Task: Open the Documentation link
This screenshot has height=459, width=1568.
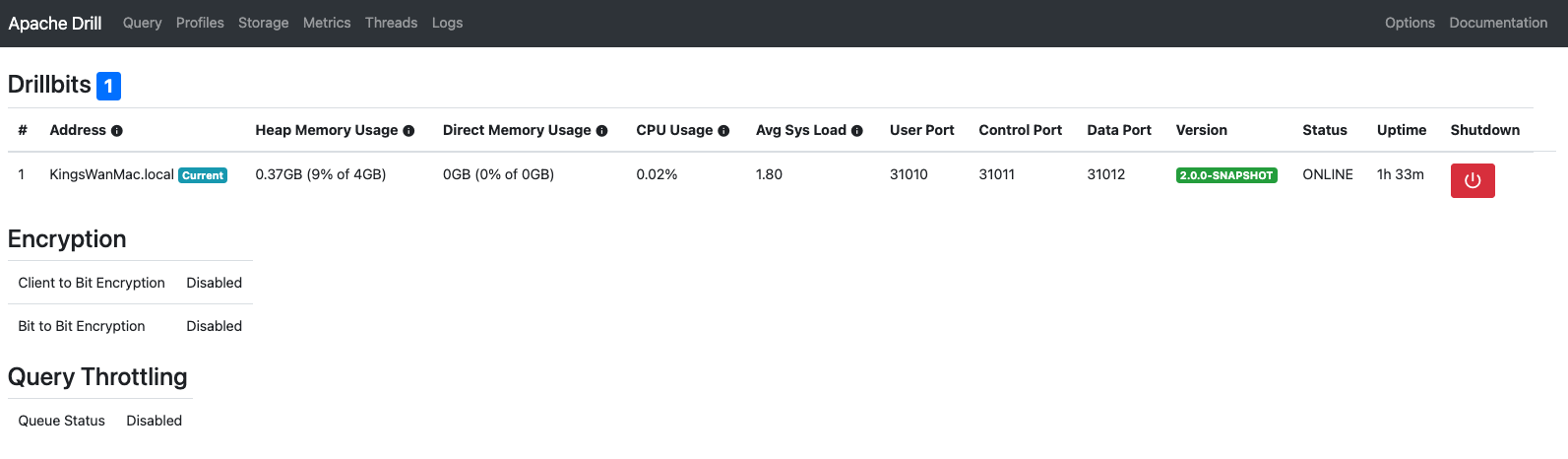Action: tap(1498, 23)
